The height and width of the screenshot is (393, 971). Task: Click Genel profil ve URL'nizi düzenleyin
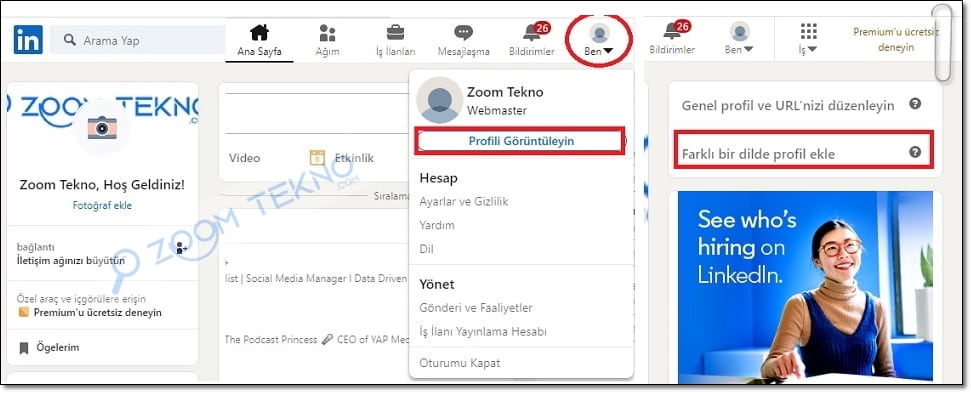[x=788, y=106]
